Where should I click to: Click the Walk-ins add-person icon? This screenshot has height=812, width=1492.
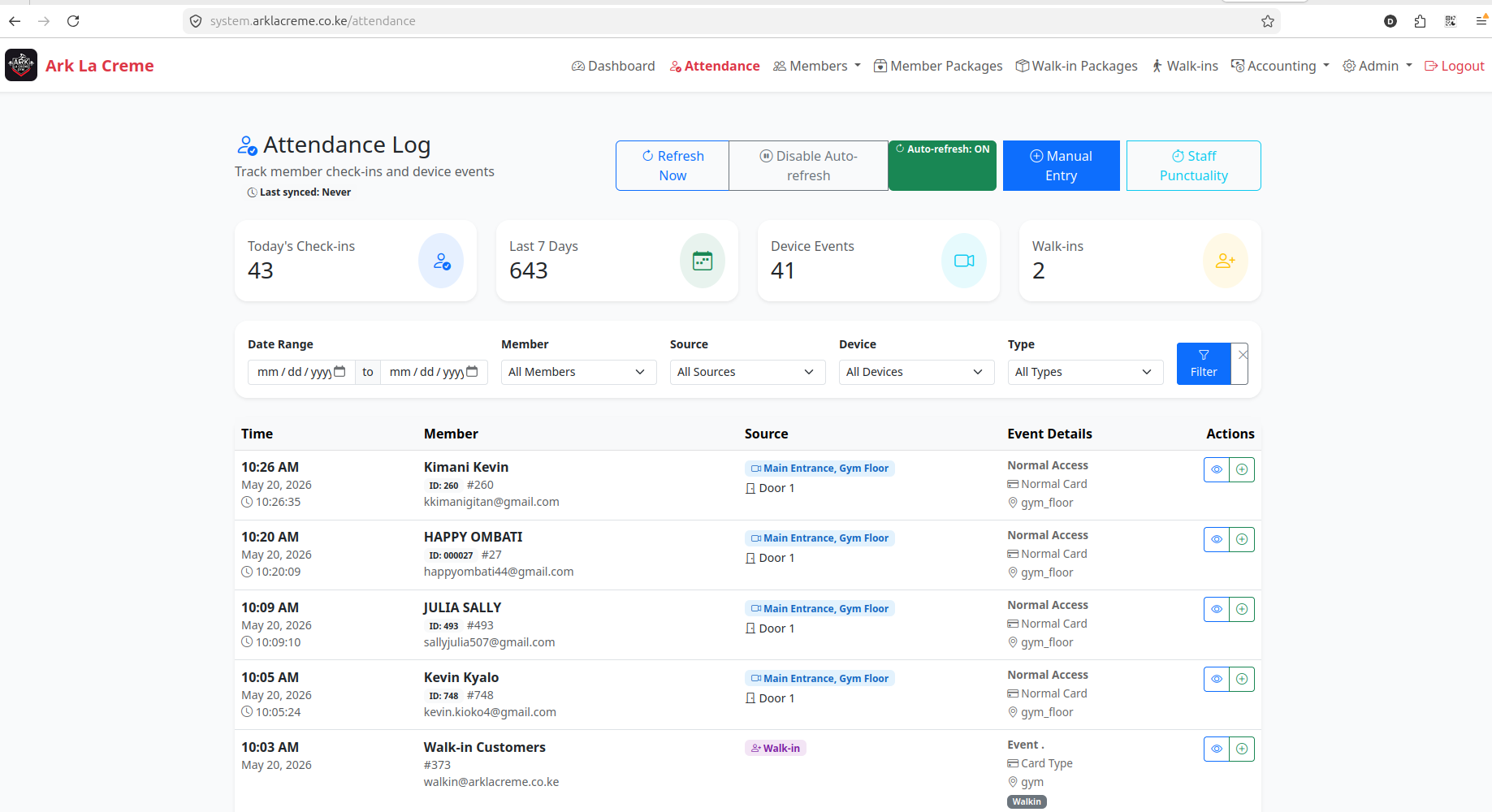[x=1226, y=261]
